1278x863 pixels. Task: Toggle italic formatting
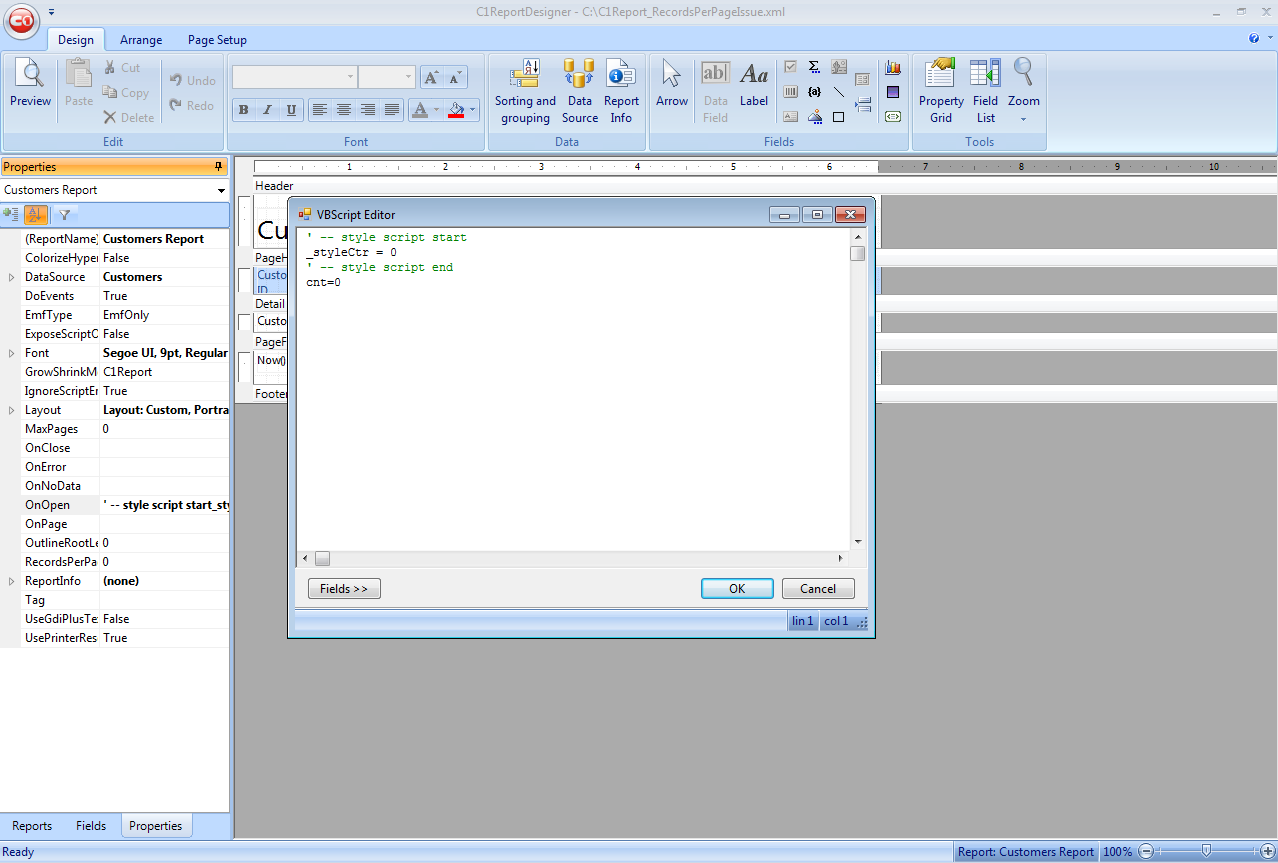pyautogui.click(x=267, y=110)
